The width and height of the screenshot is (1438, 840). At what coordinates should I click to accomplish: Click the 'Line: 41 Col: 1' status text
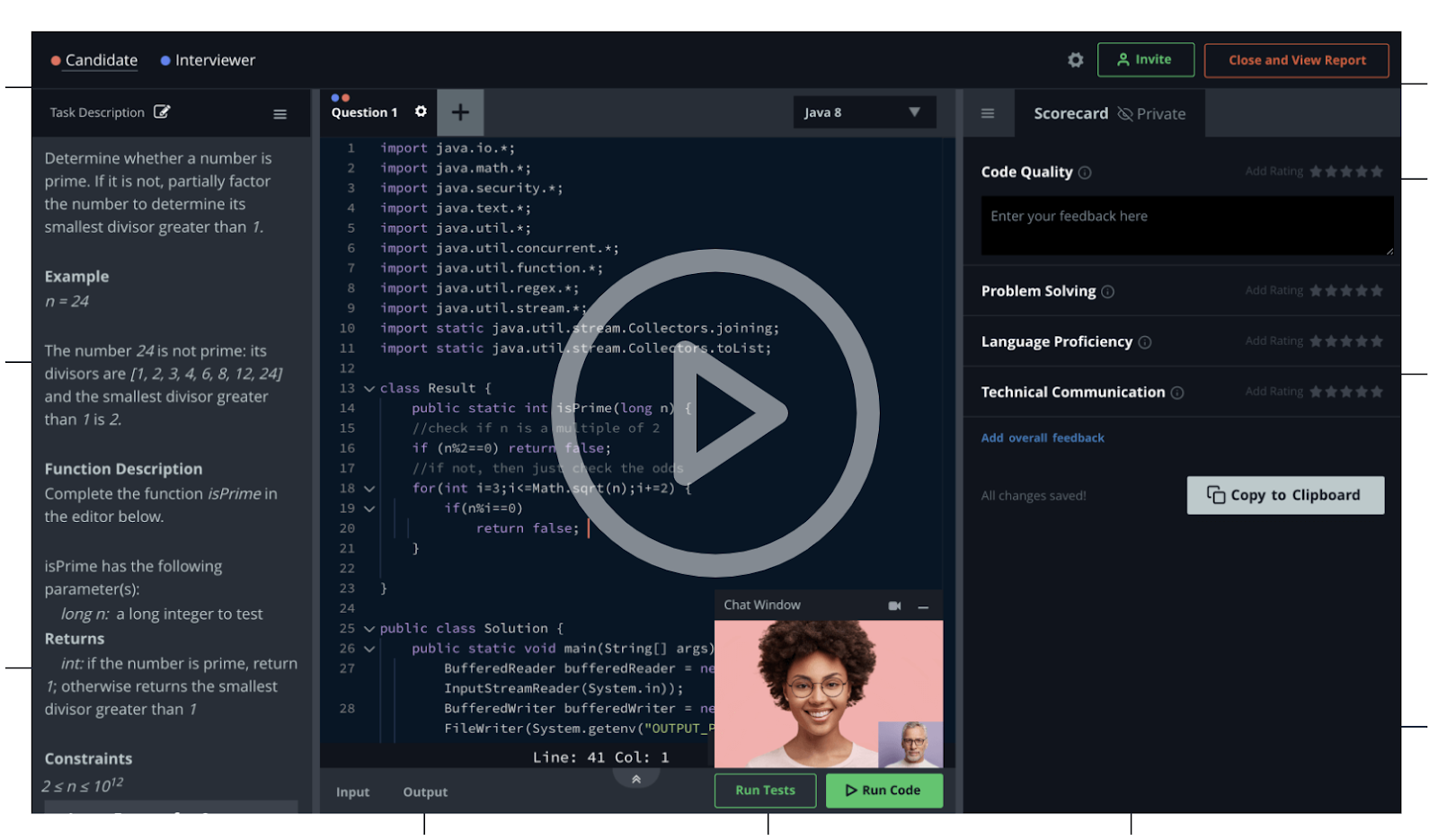coord(600,757)
